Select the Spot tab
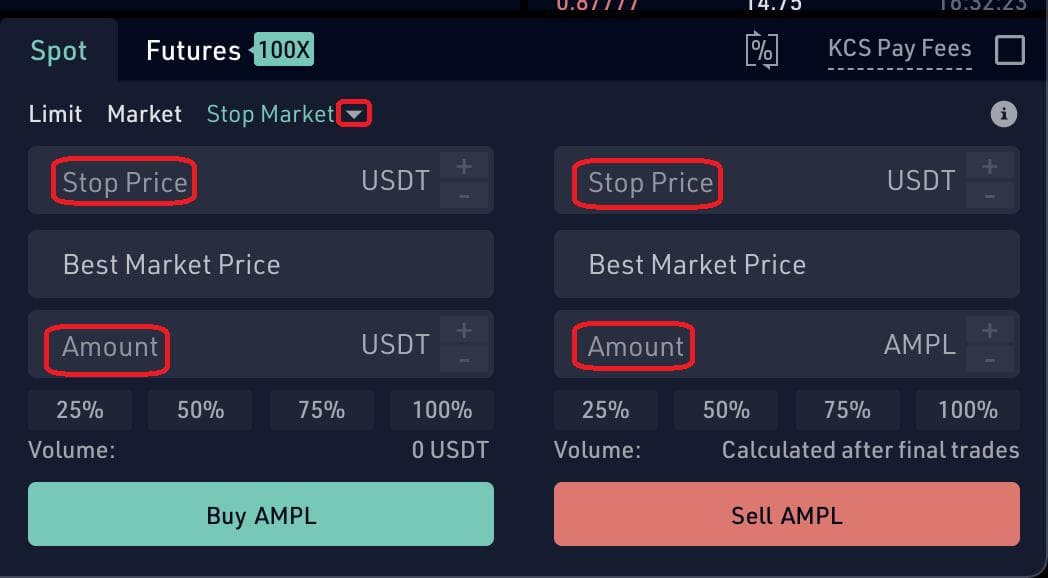Screen dimensions: 1048x578 (x=59, y=51)
